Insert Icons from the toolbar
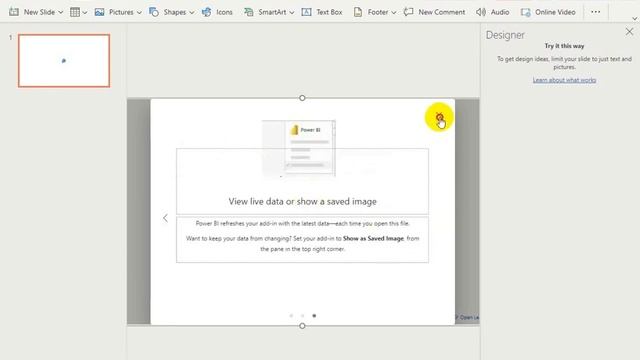 pos(217,12)
